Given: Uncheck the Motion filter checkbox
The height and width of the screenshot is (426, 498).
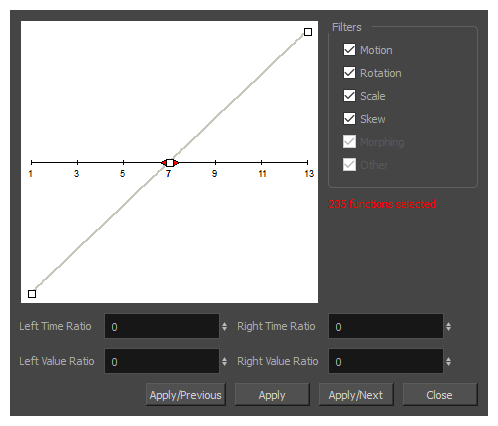Looking at the screenshot, I should pos(349,50).
